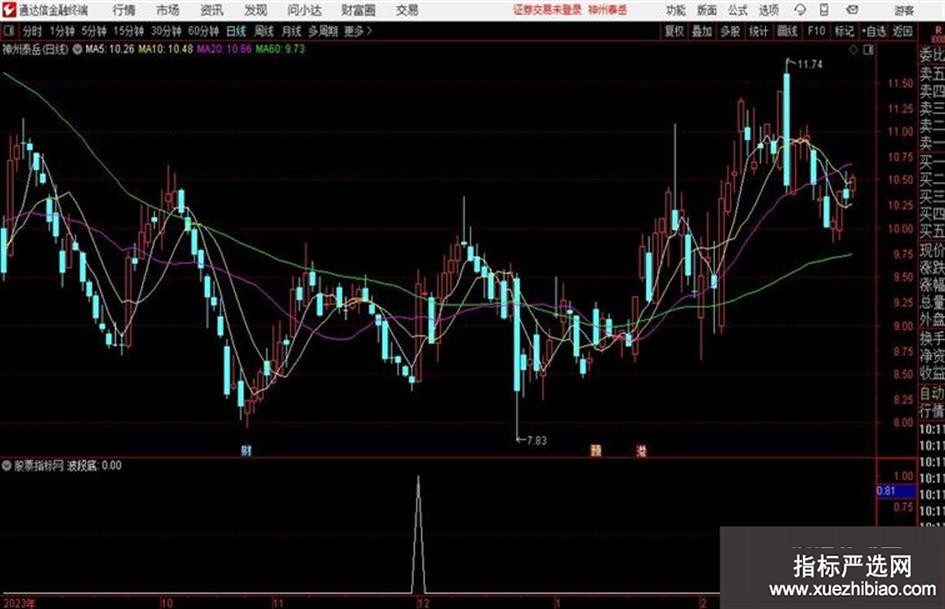Click the mobile phone icon
Image resolution: width=945 pixels, height=609 pixels.
[x=824, y=10]
